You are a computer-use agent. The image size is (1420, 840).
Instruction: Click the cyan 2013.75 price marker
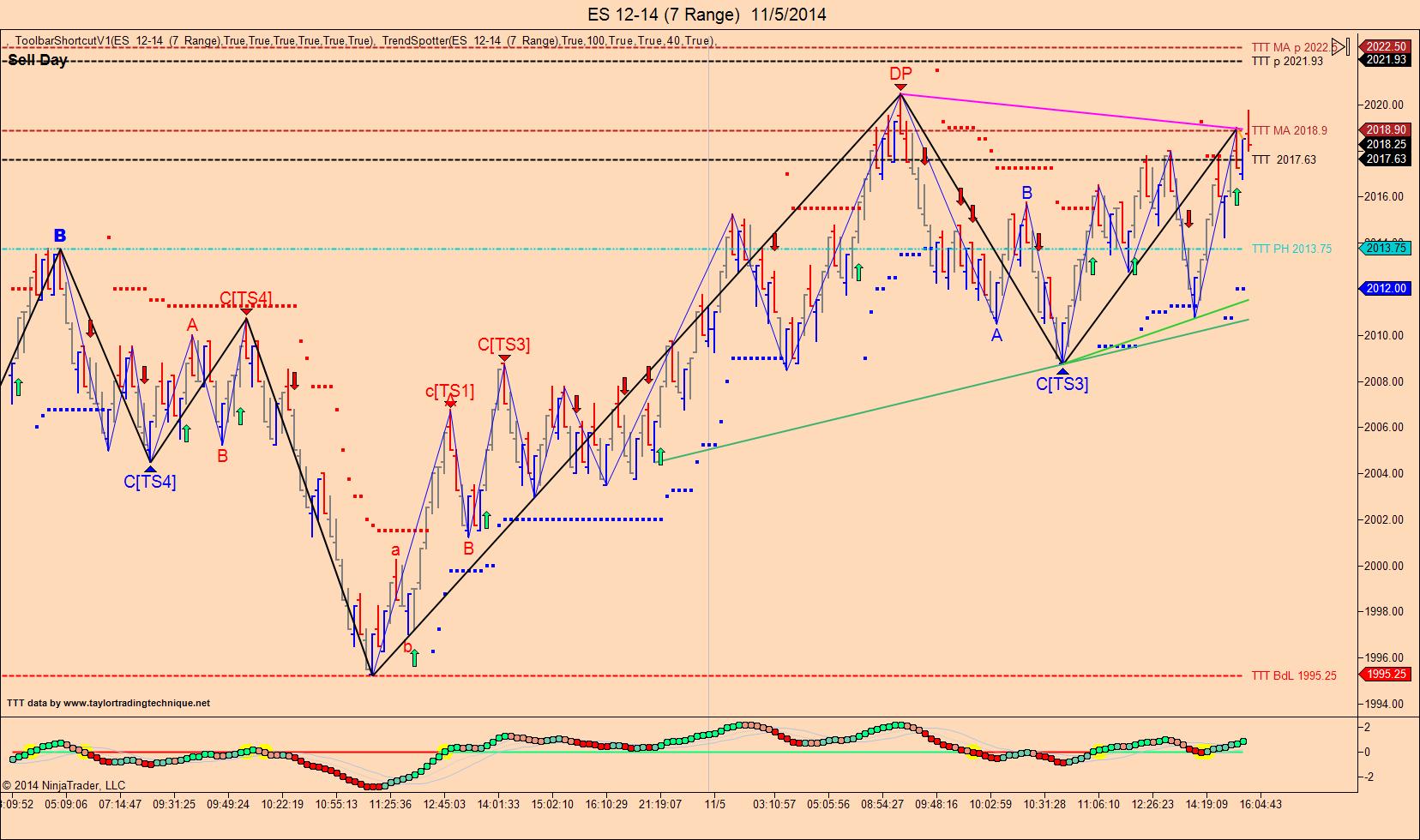coord(1386,249)
